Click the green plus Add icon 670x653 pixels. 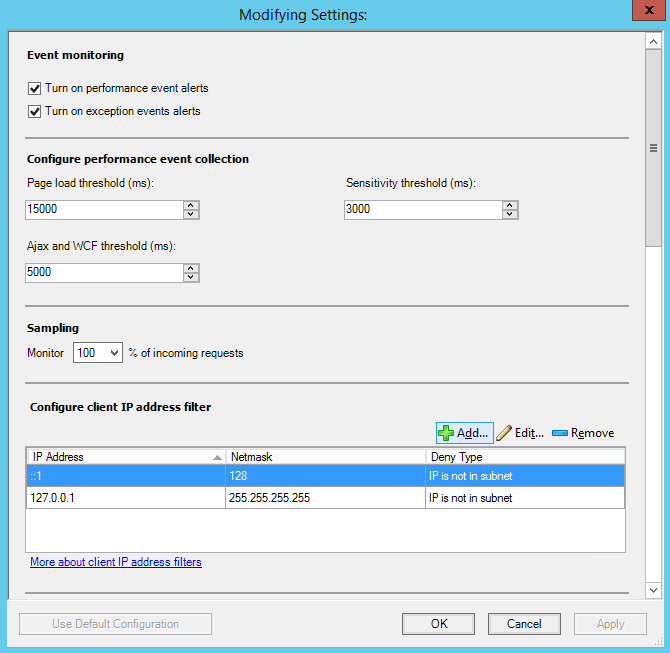coord(446,433)
